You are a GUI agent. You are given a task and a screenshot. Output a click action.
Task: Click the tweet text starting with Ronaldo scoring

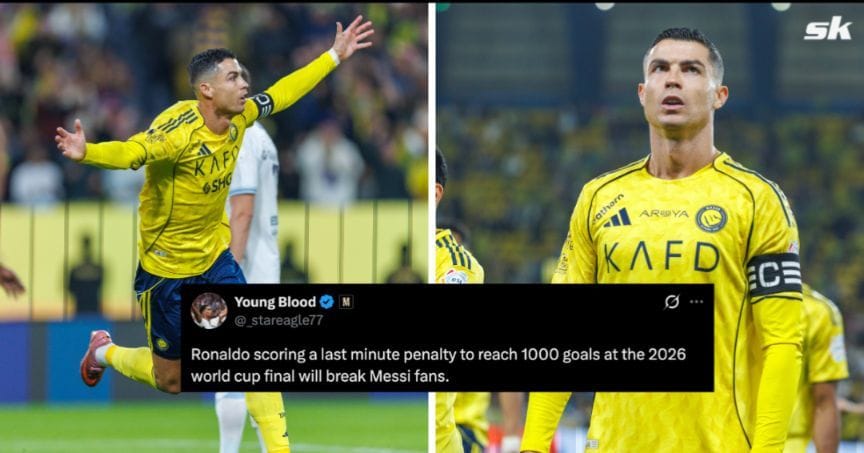click(438, 364)
